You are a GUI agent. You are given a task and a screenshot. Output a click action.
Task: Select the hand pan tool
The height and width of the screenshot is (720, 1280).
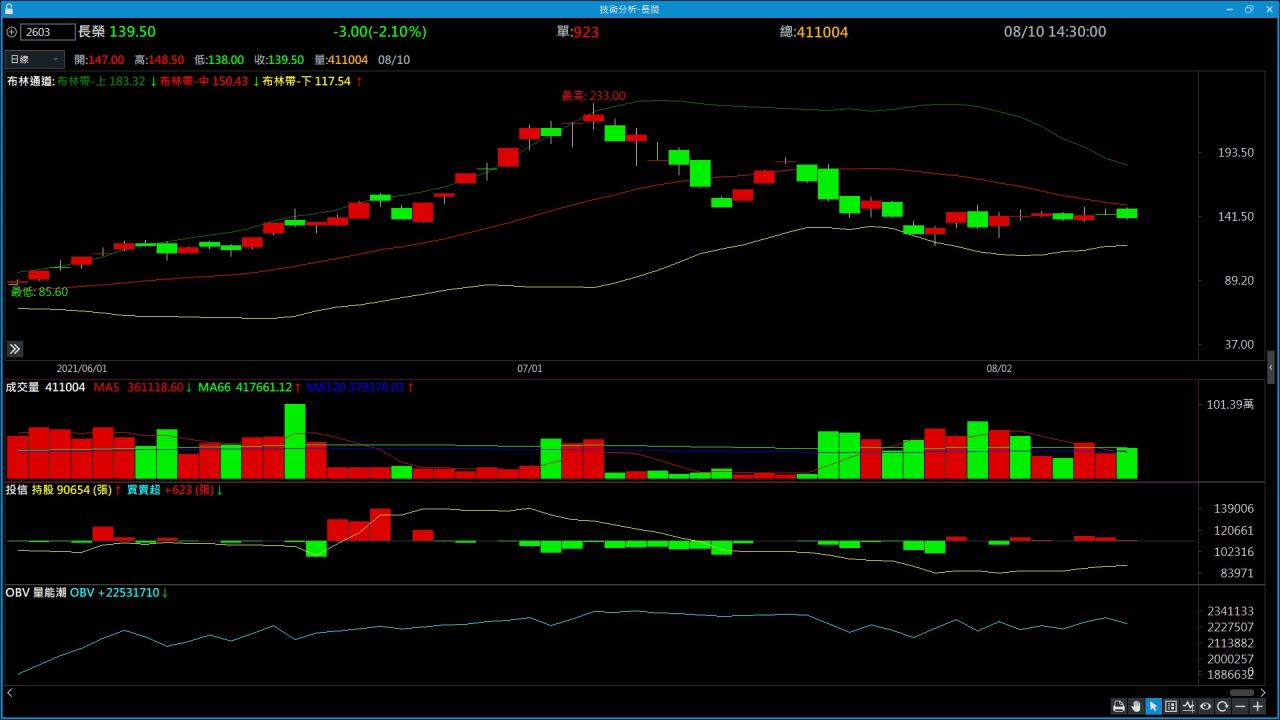pos(1136,707)
